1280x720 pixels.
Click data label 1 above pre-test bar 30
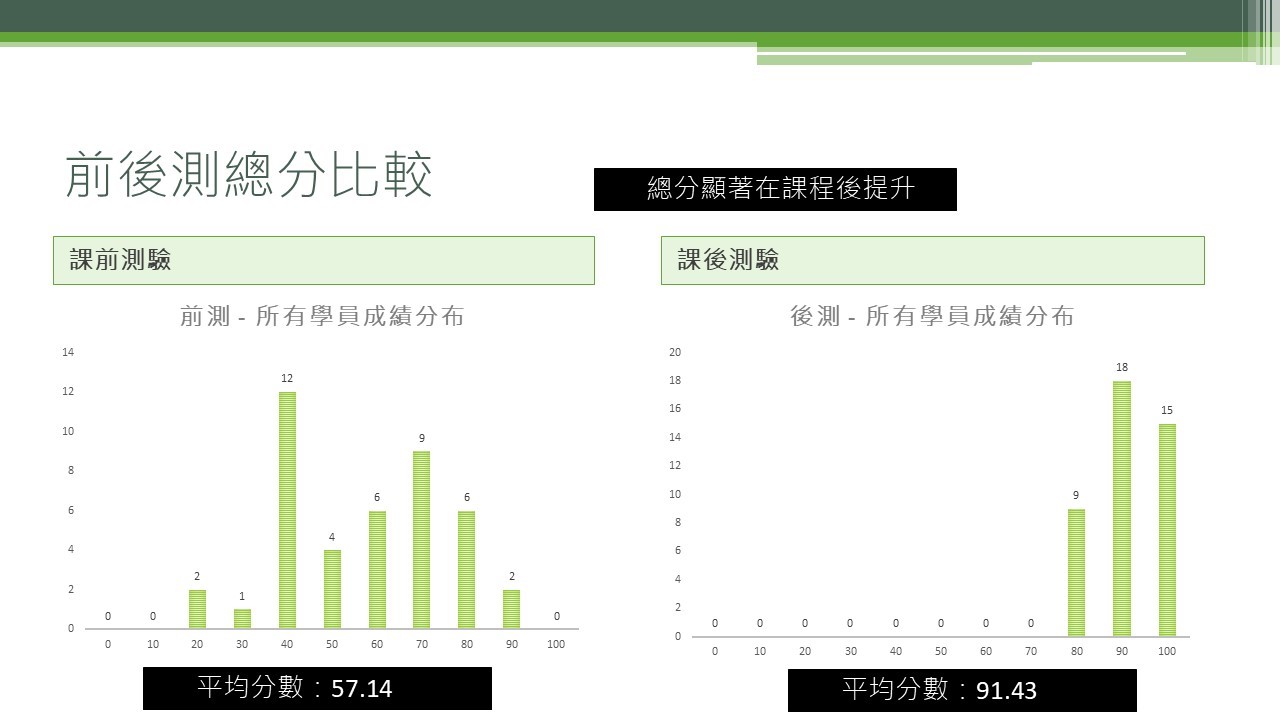242,597
